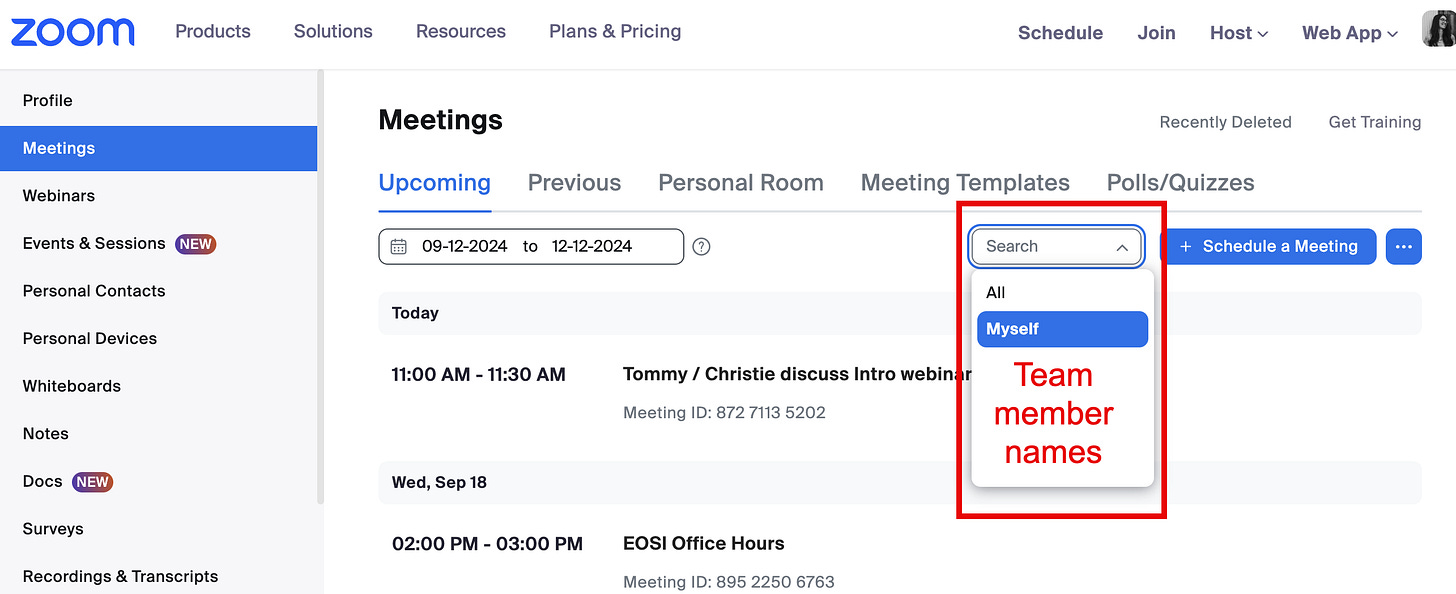Open the EOSI Office Hours meeting
1456x594 pixels.
pos(703,544)
